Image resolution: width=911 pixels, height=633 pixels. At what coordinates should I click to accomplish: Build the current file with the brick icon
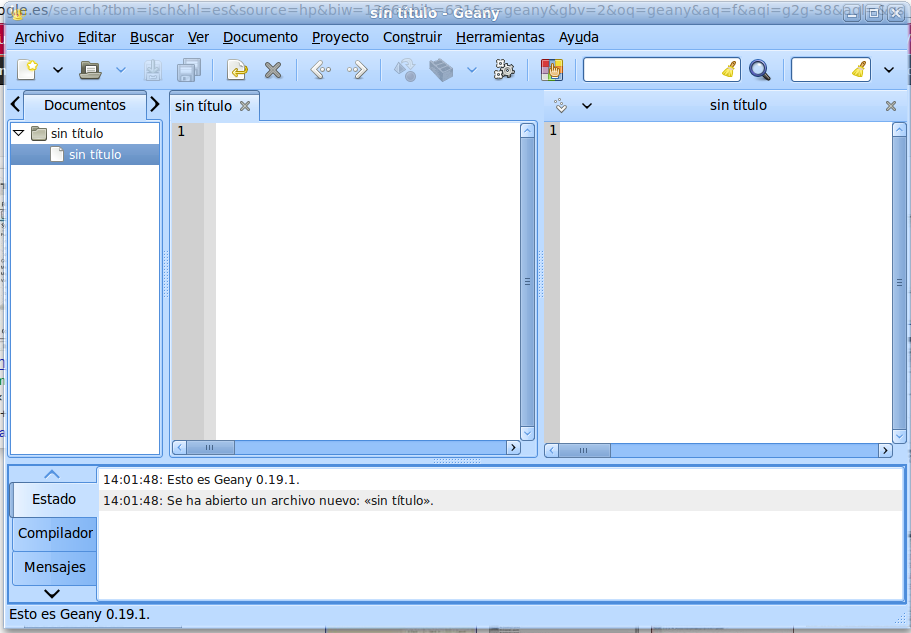(441, 70)
